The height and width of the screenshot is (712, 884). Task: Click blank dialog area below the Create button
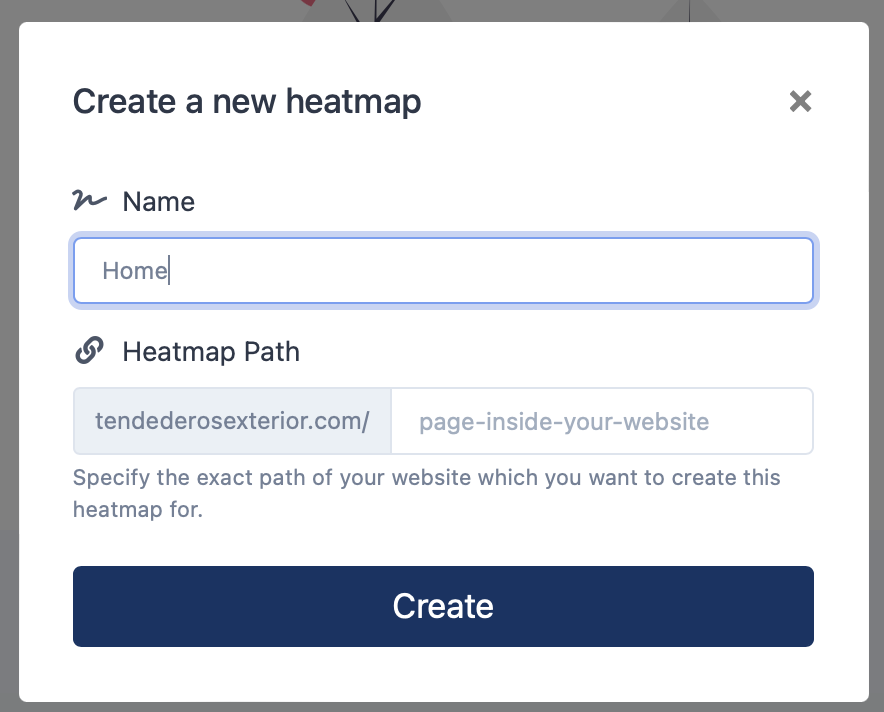tap(443, 674)
